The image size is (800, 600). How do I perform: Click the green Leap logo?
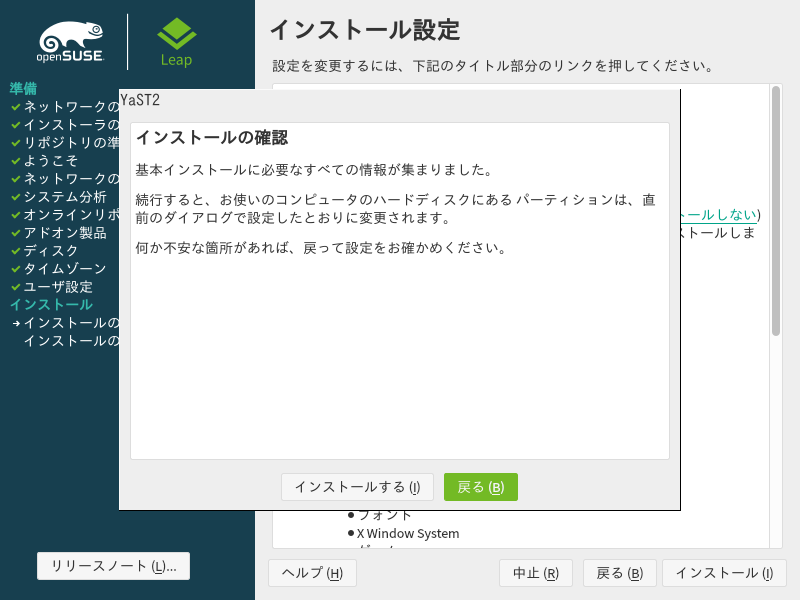177,43
